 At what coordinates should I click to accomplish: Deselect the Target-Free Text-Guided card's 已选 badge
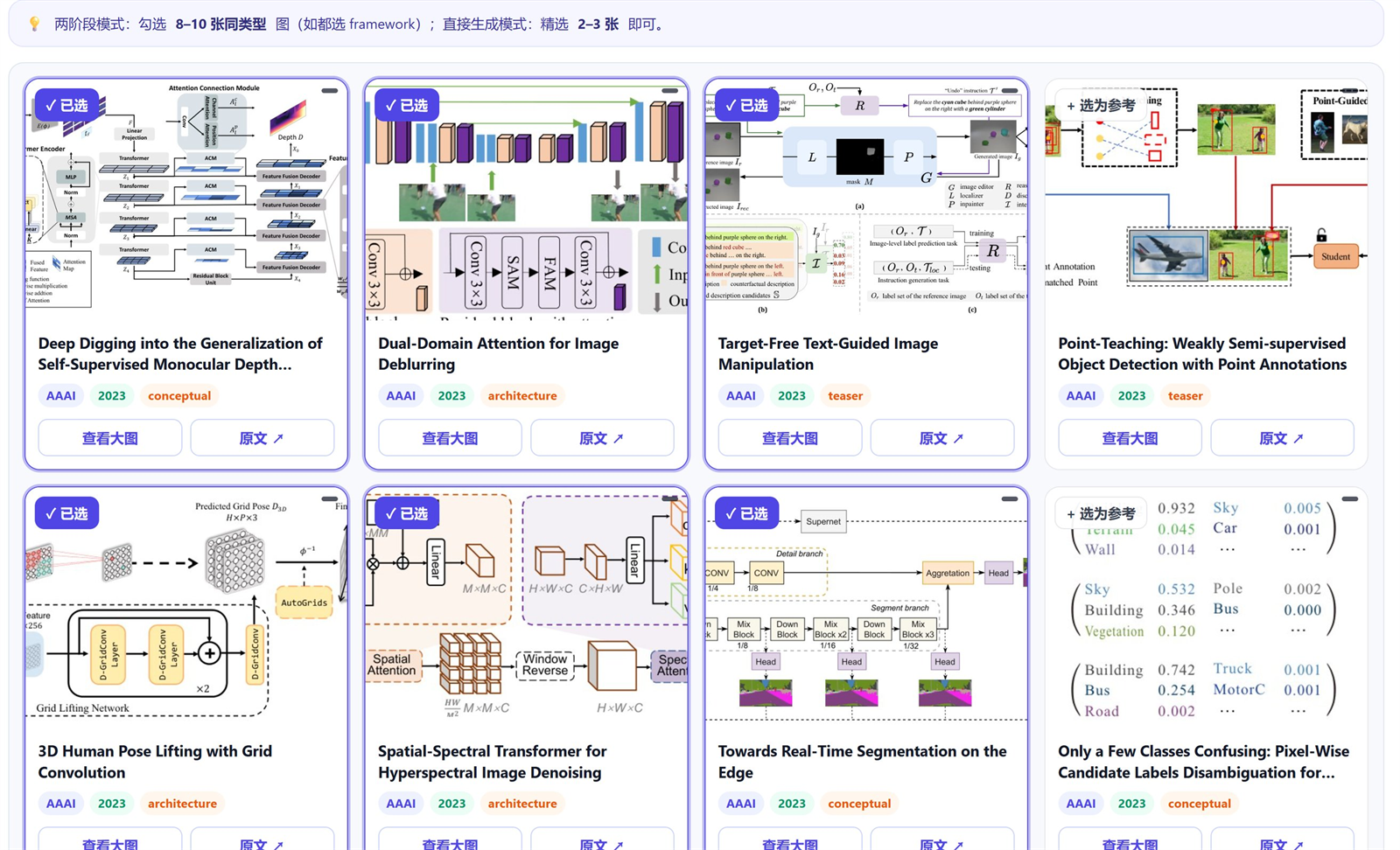[746, 105]
